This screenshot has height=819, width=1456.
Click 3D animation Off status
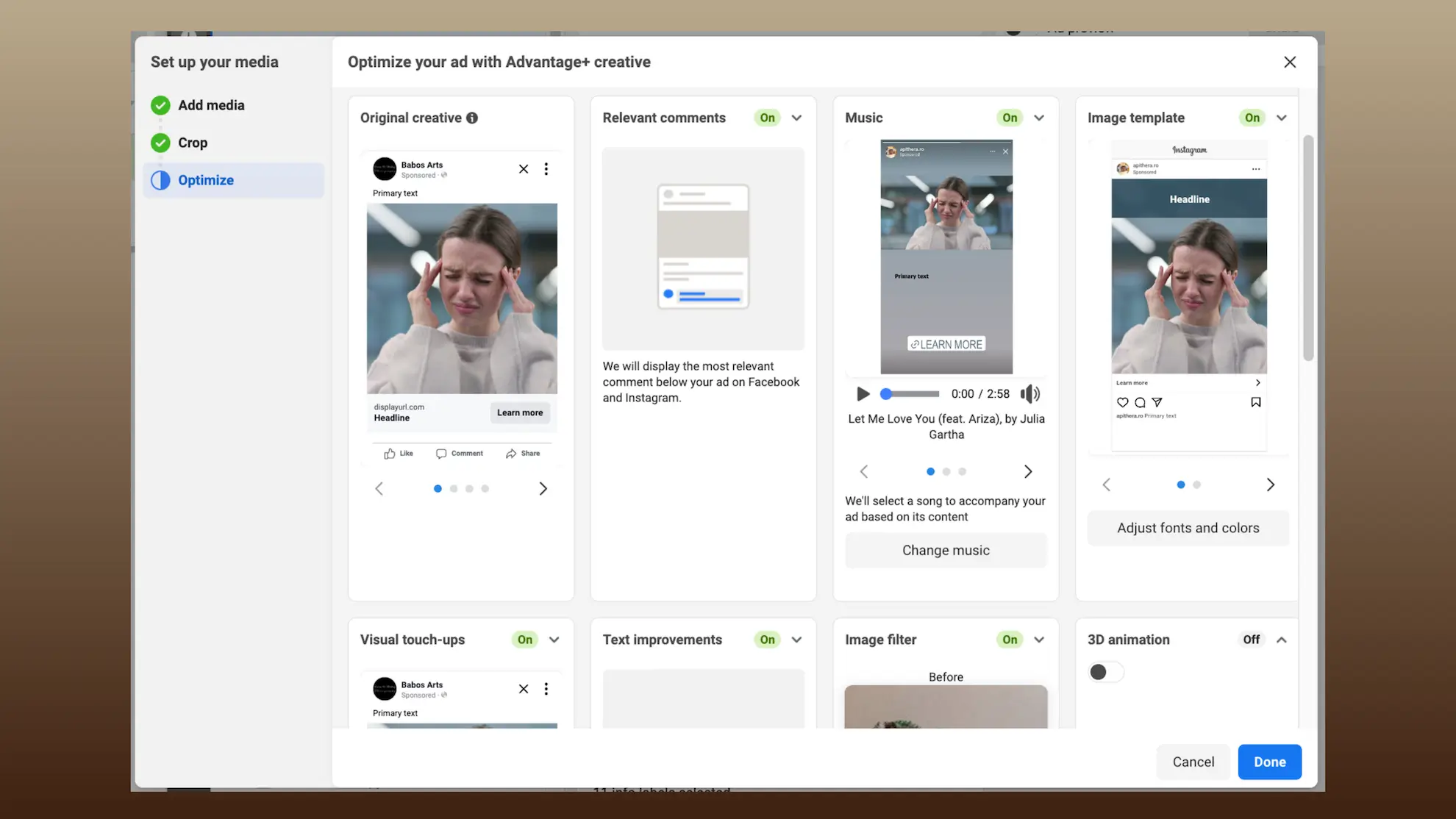pos(1252,640)
